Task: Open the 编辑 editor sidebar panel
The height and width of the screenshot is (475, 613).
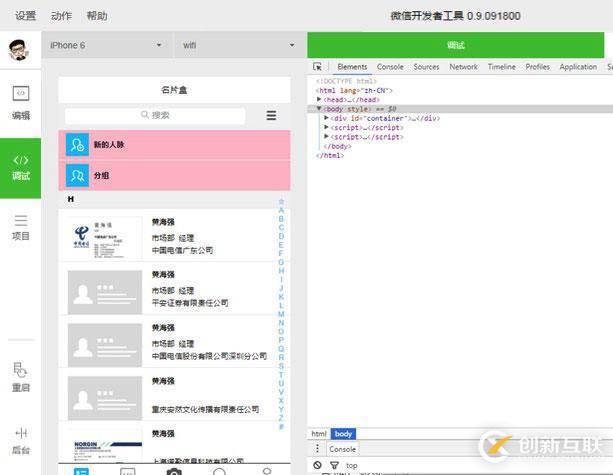Action: (21, 103)
